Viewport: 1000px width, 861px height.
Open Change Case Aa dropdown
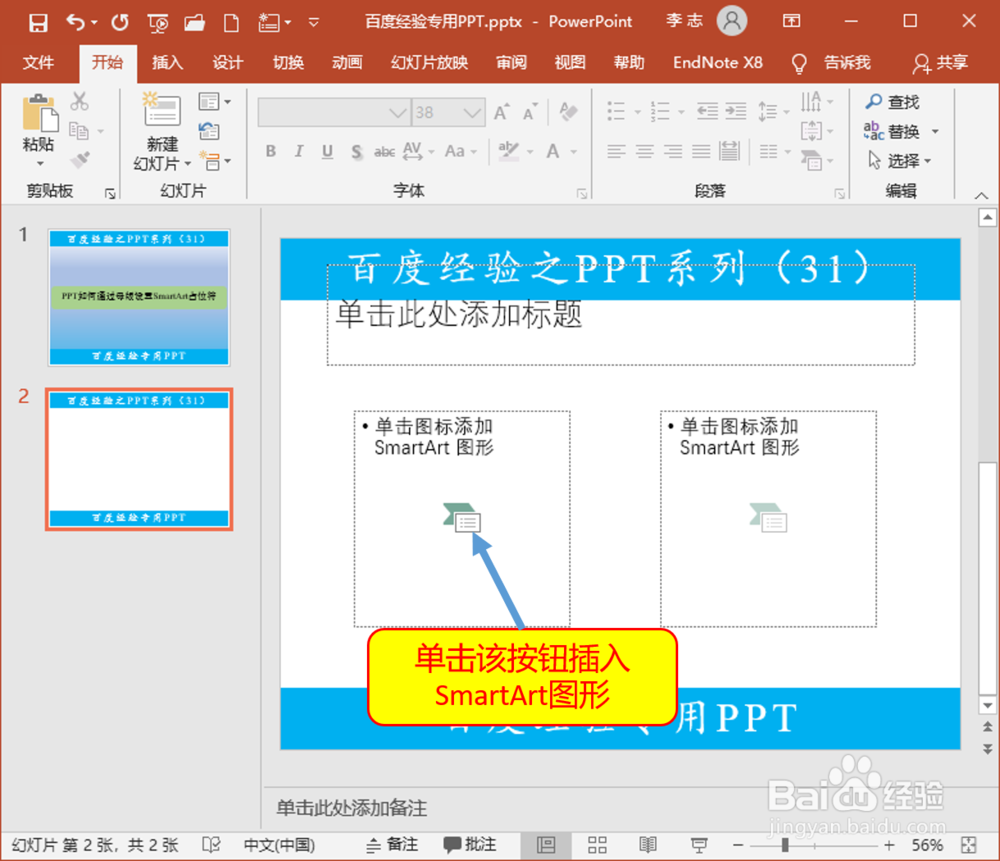(460, 151)
